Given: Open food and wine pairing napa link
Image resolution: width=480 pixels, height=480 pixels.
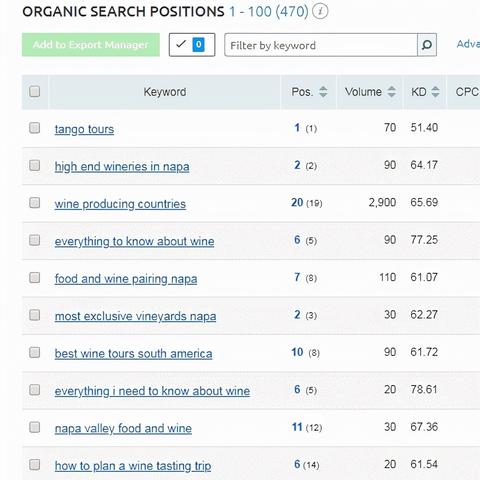Looking at the screenshot, I should click(x=126, y=279).
